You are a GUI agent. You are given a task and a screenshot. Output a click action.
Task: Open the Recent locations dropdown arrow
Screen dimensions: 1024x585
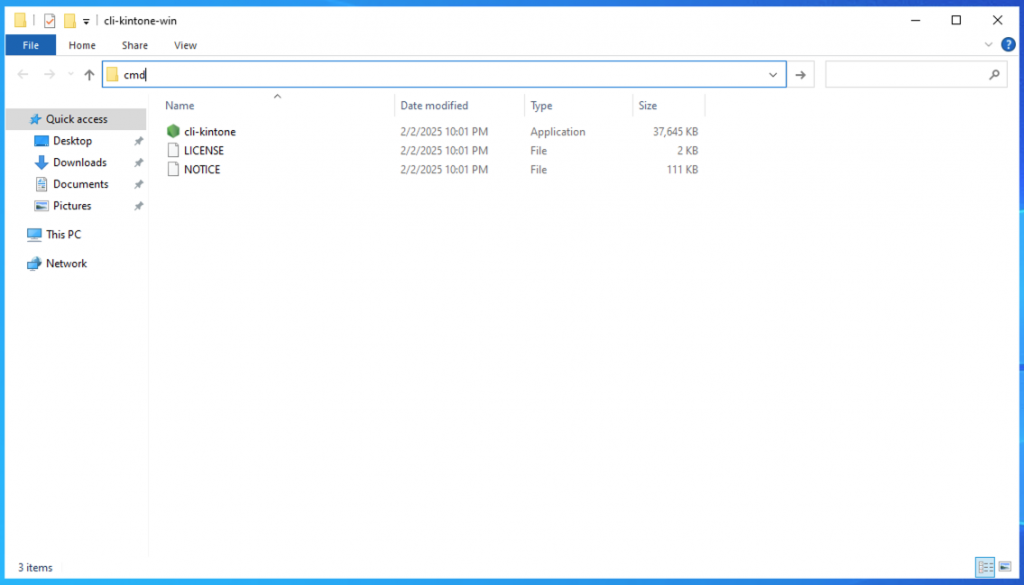point(71,75)
